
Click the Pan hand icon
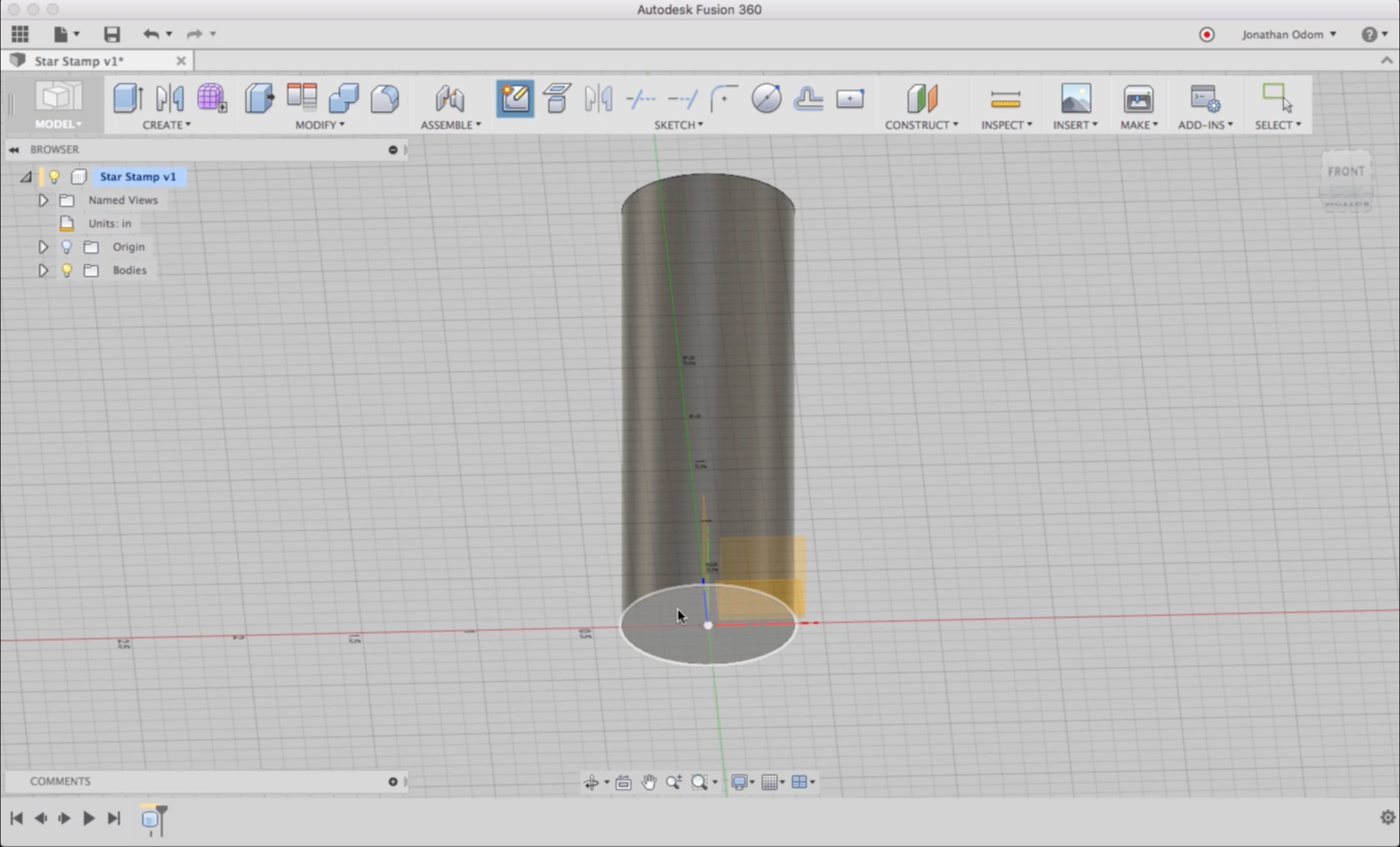(649, 782)
